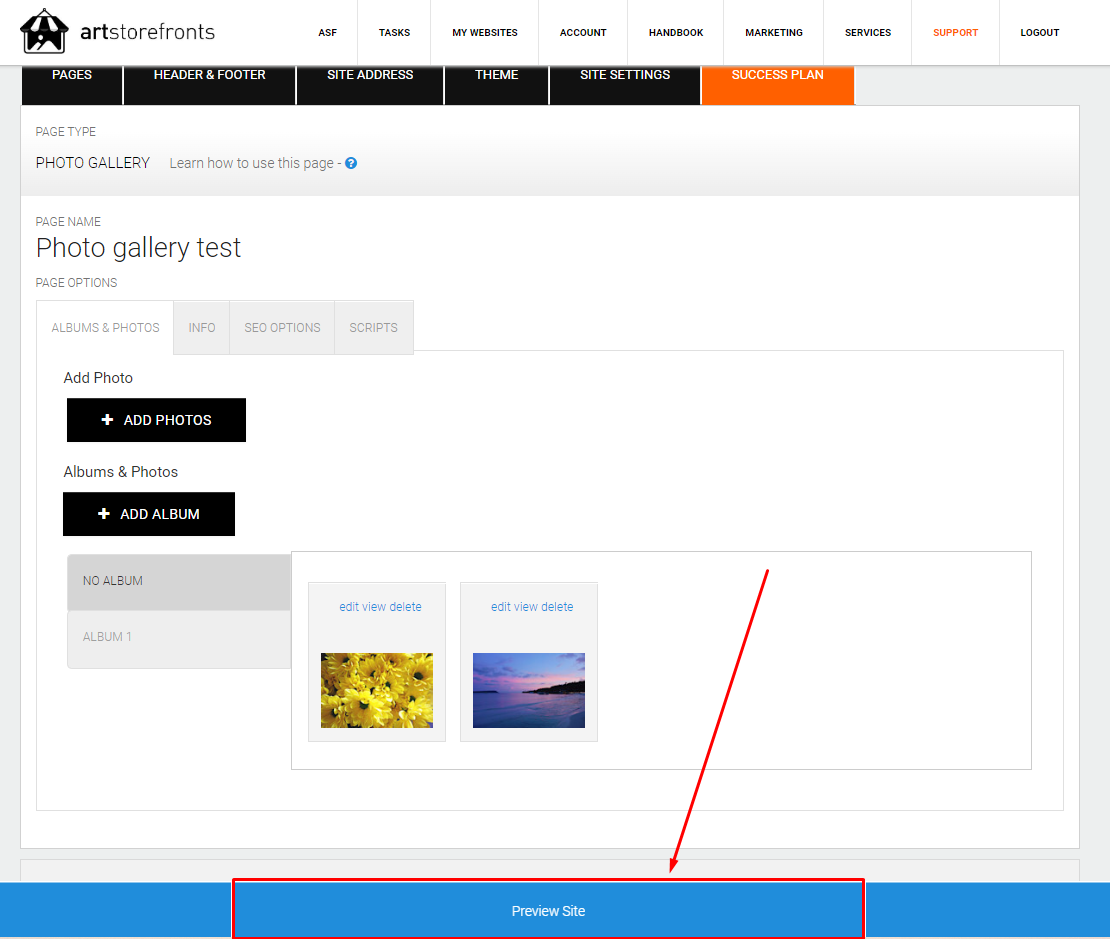Click the yellow flowers photo thumbnail
Viewport: 1110px width, 939px height.
[x=377, y=690]
